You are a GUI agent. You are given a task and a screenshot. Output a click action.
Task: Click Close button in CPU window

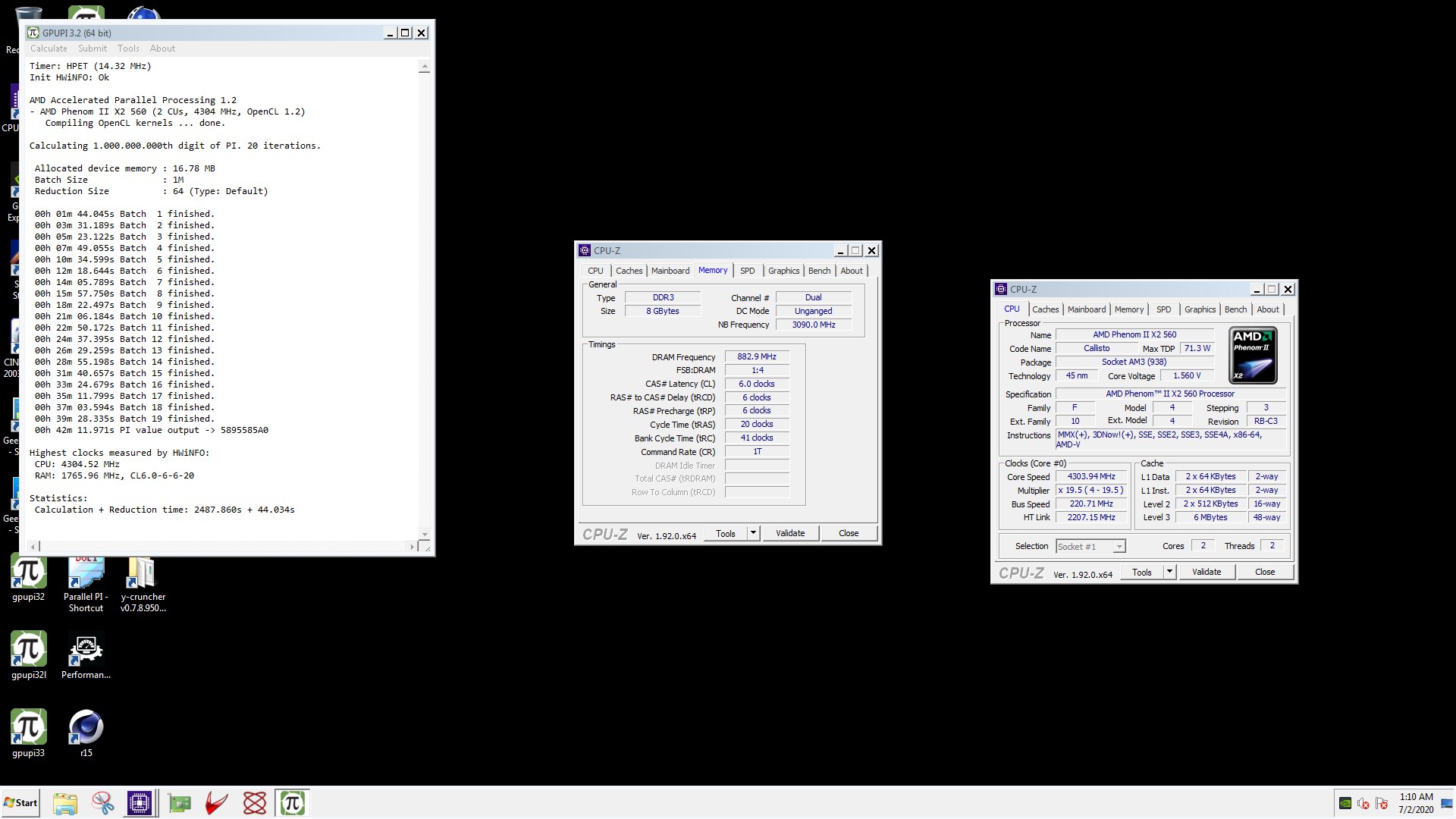[x=1265, y=572]
